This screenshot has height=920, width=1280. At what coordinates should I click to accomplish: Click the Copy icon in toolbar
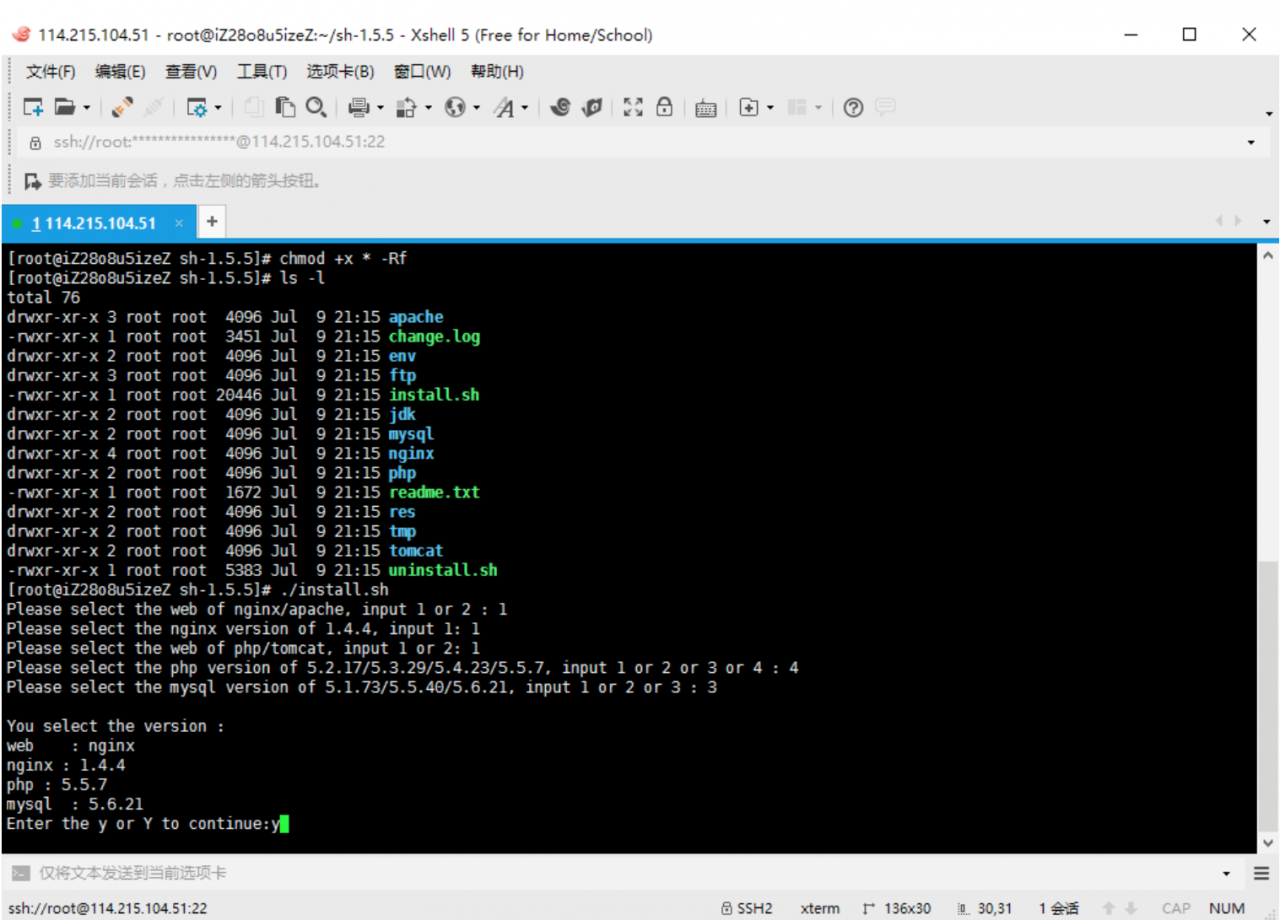click(x=254, y=107)
